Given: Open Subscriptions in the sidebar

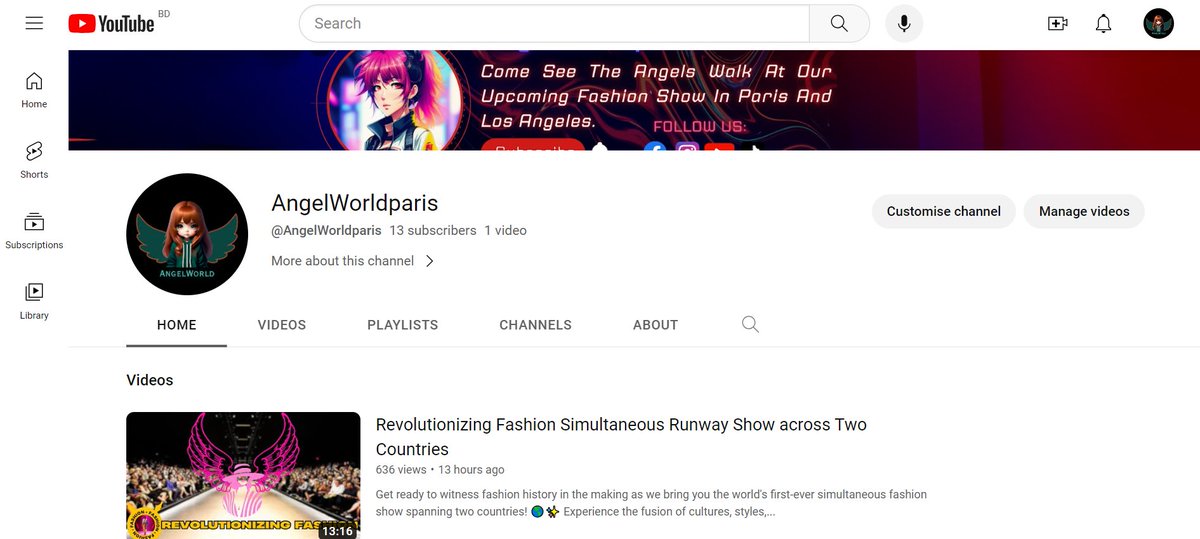Looking at the screenshot, I should point(34,230).
